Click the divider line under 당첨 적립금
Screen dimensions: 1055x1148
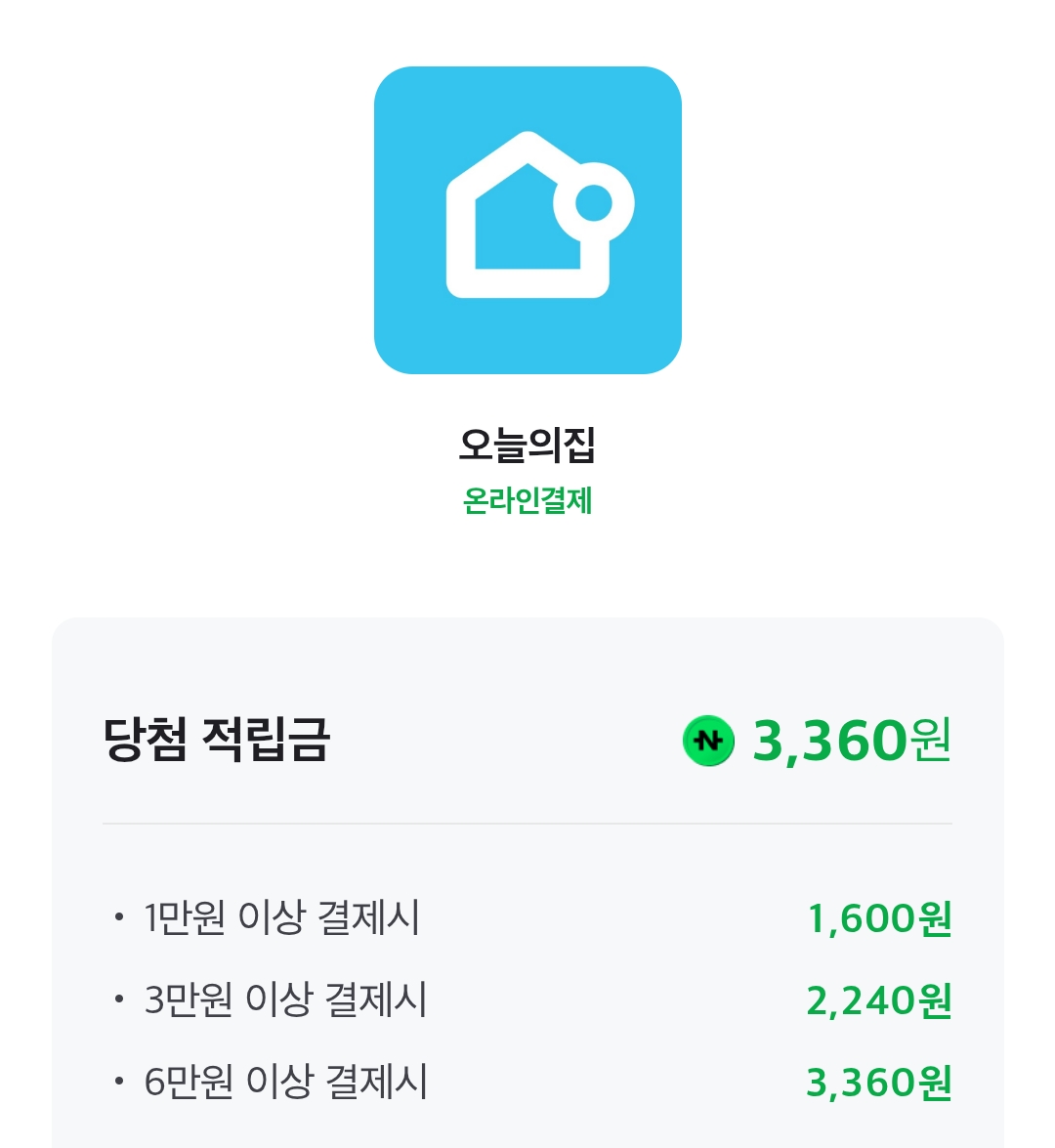527,823
